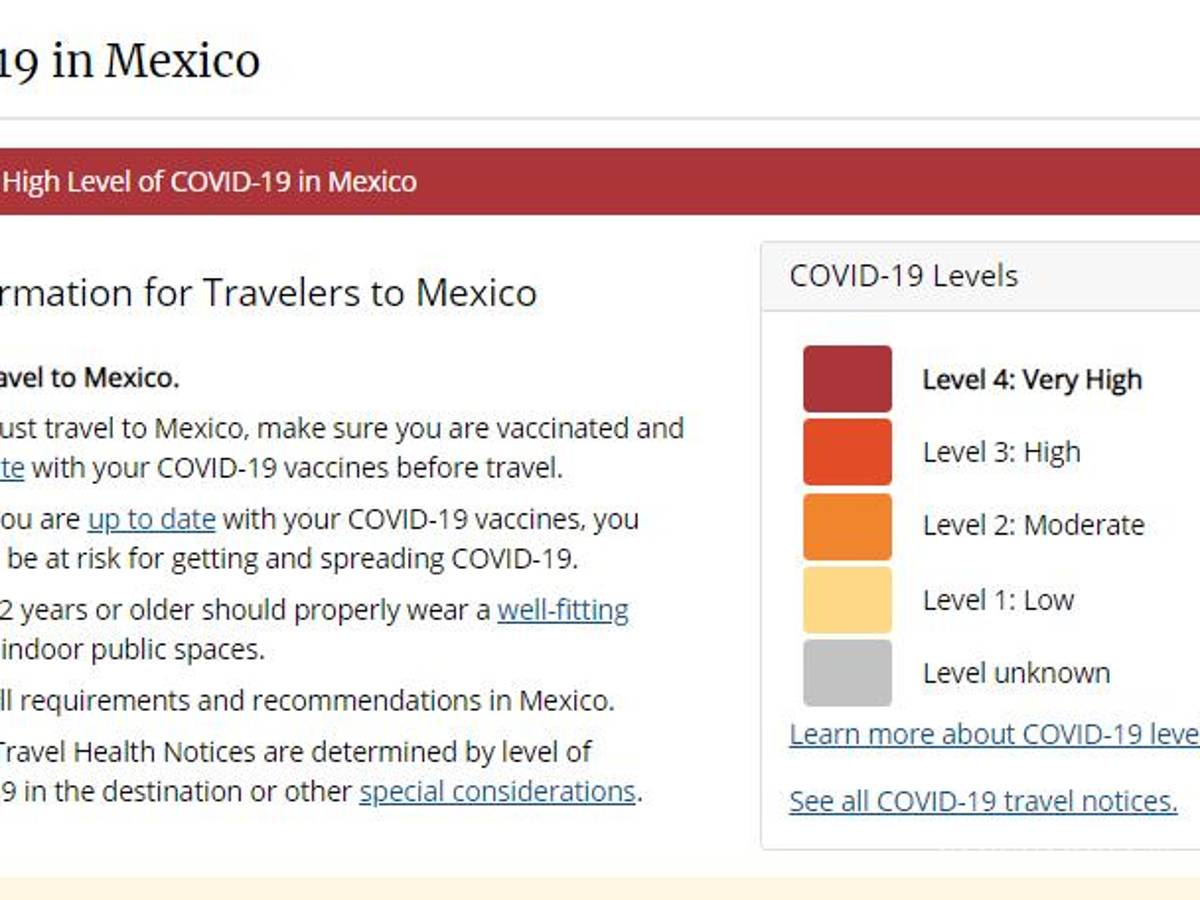Image resolution: width=1200 pixels, height=900 pixels.
Task: Open 'See all COVID-19 travel notices'
Action: point(982,801)
